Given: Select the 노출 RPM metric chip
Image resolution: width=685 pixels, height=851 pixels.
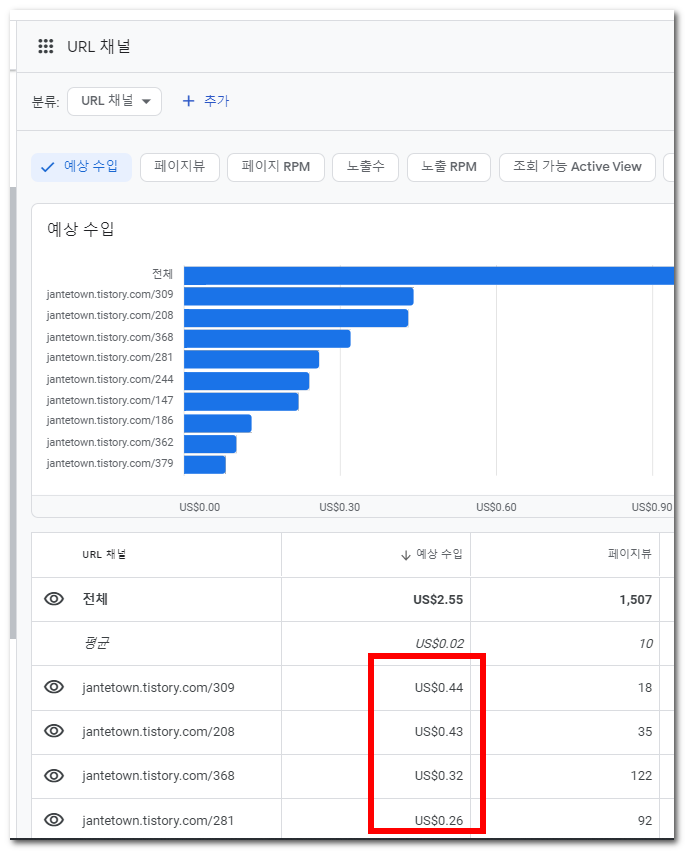Looking at the screenshot, I should pos(449,167).
